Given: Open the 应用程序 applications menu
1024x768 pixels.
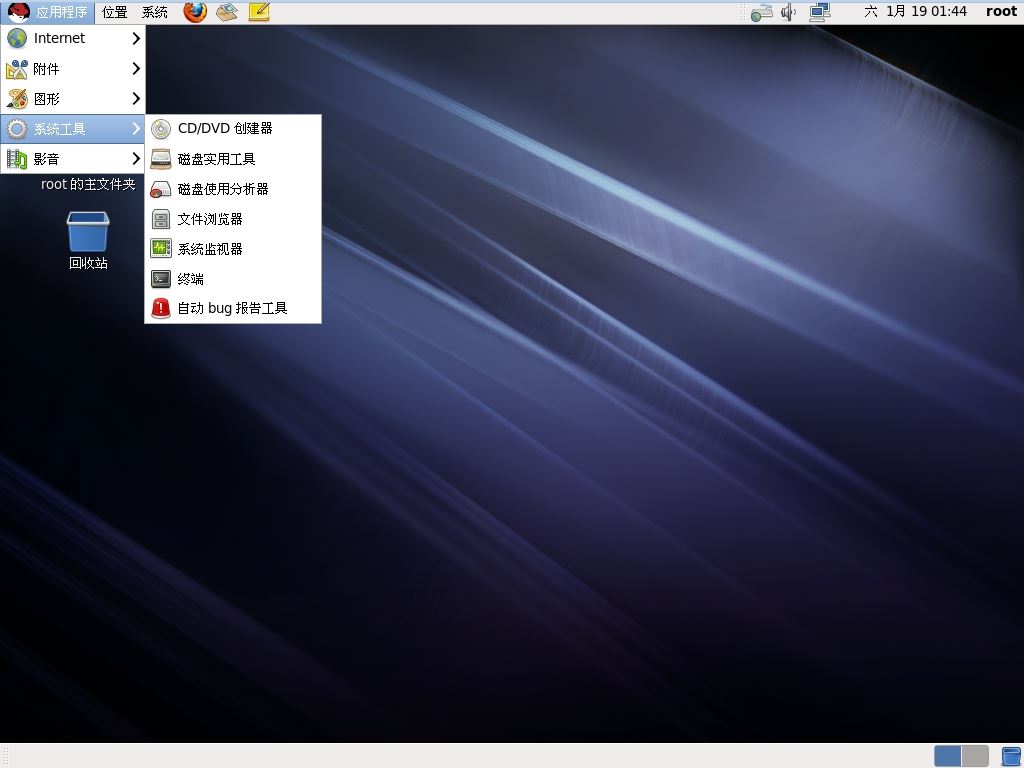Looking at the screenshot, I should tap(48, 12).
